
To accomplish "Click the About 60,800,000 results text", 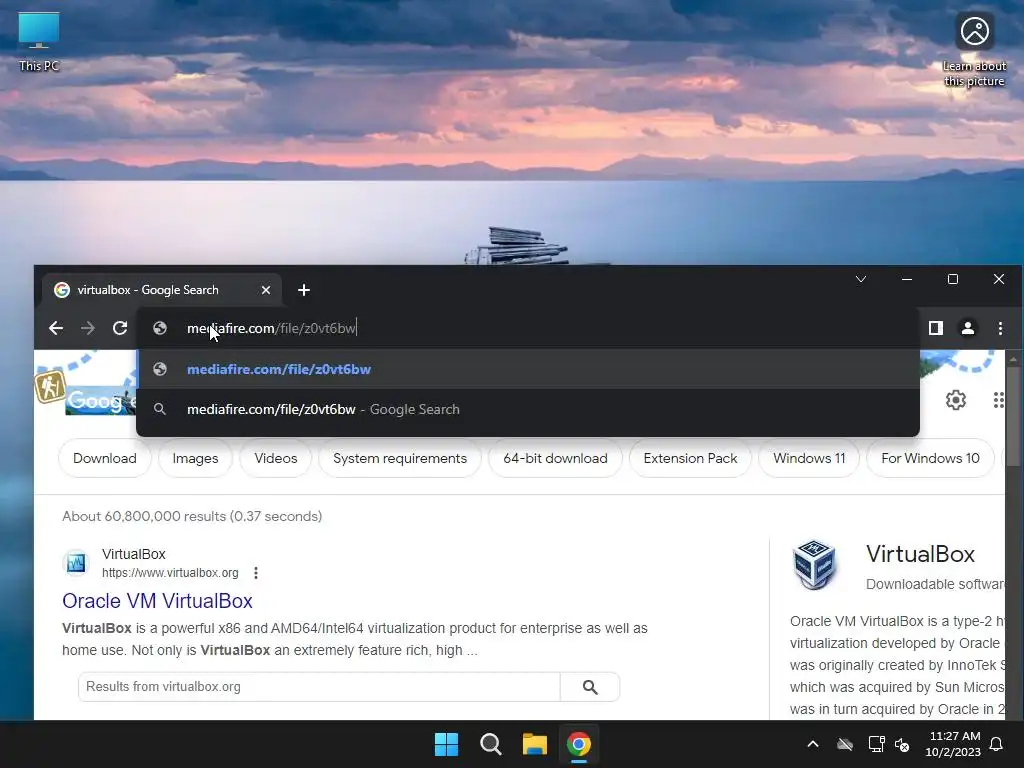I will (192, 516).
